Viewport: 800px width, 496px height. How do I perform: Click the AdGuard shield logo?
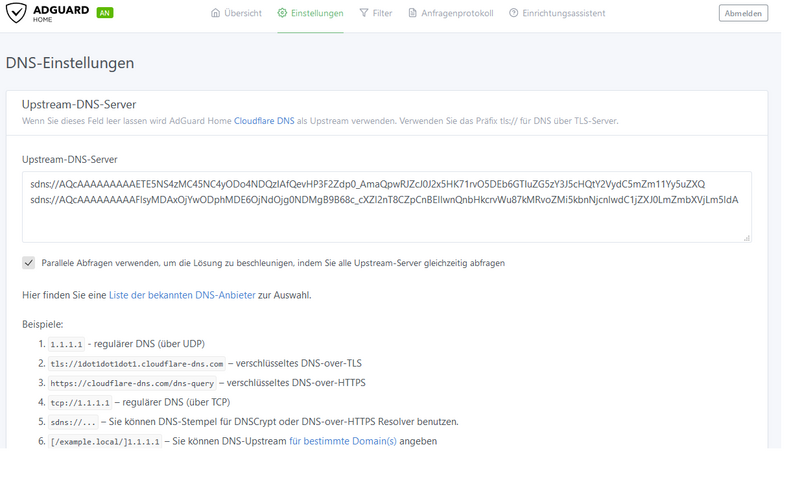[x=17, y=13]
